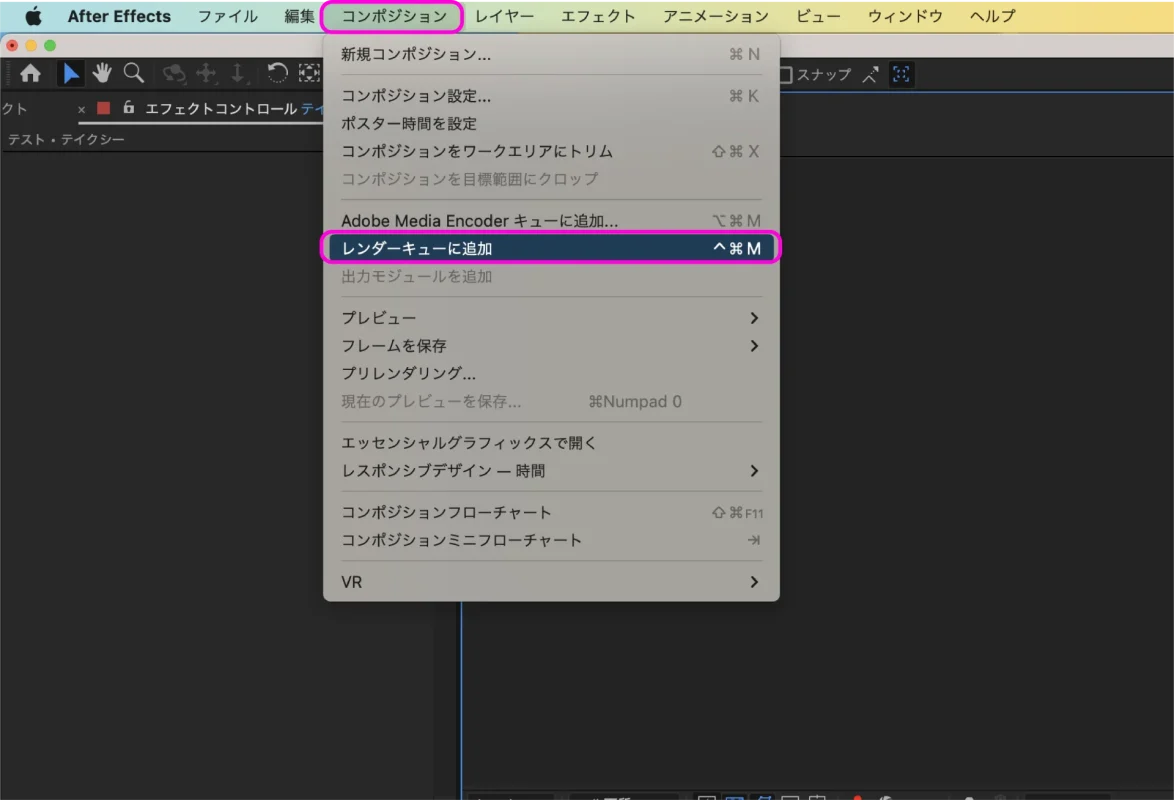Choose コンポジションミニフローチャート menu item
Screen dimensions: 1174x800
(x=551, y=540)
